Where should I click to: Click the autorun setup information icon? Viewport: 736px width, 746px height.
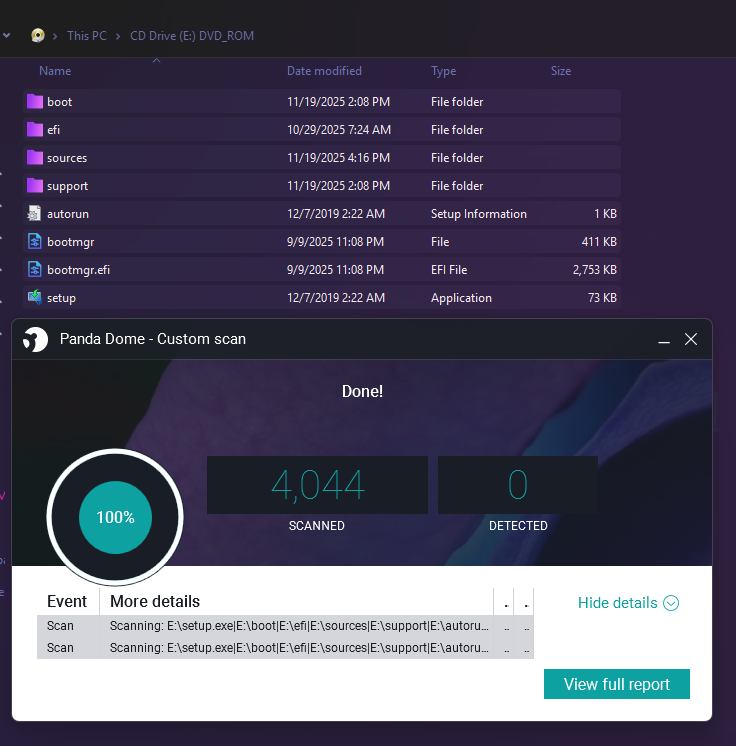(x=34, y=214)
